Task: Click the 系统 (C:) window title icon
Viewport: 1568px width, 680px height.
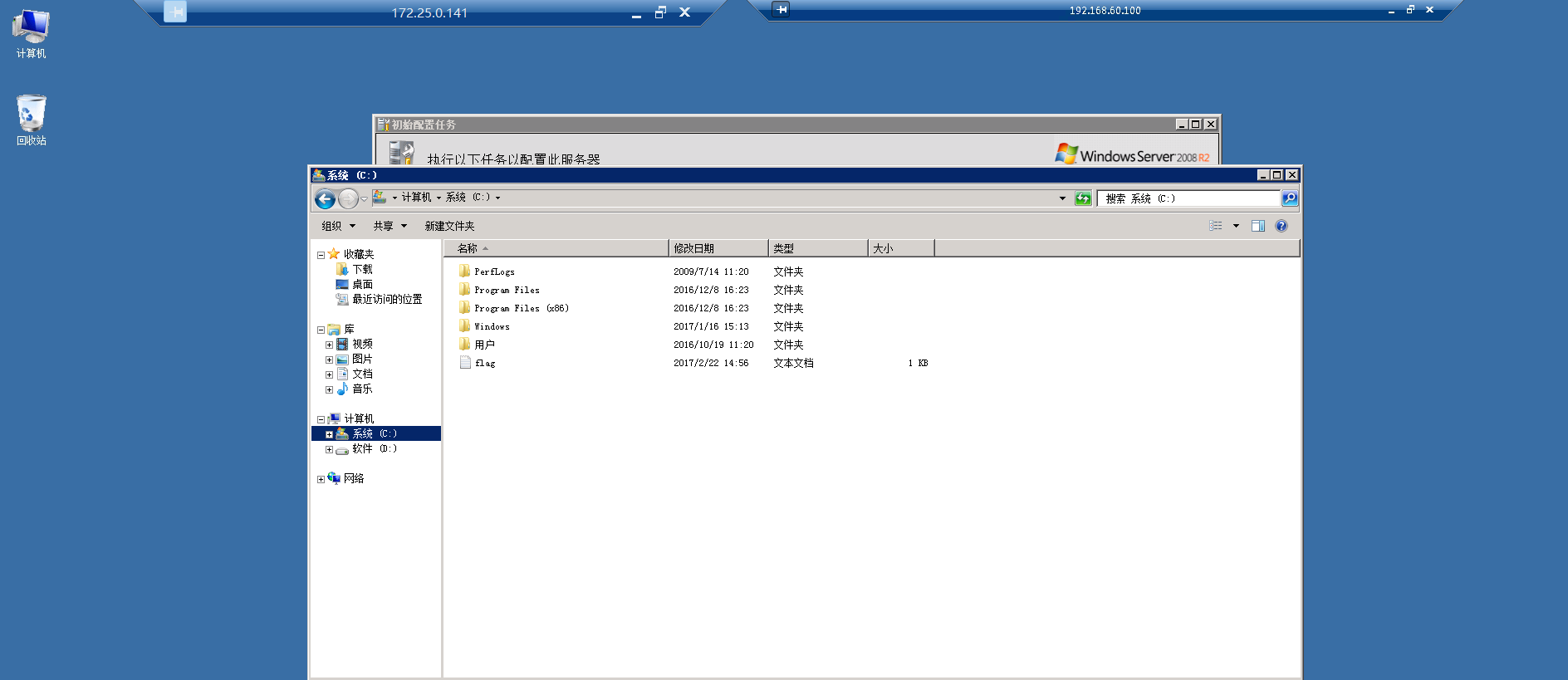Action: [318, 175]
